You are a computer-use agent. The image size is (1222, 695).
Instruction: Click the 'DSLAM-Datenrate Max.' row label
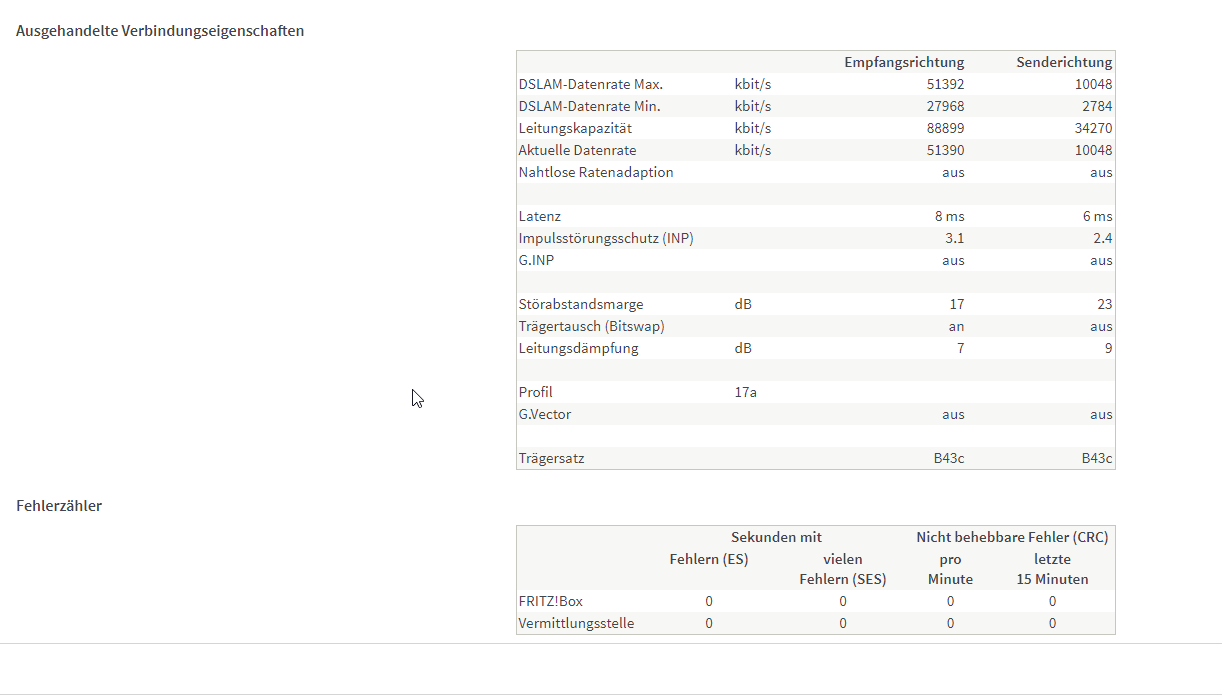point(591,84)
